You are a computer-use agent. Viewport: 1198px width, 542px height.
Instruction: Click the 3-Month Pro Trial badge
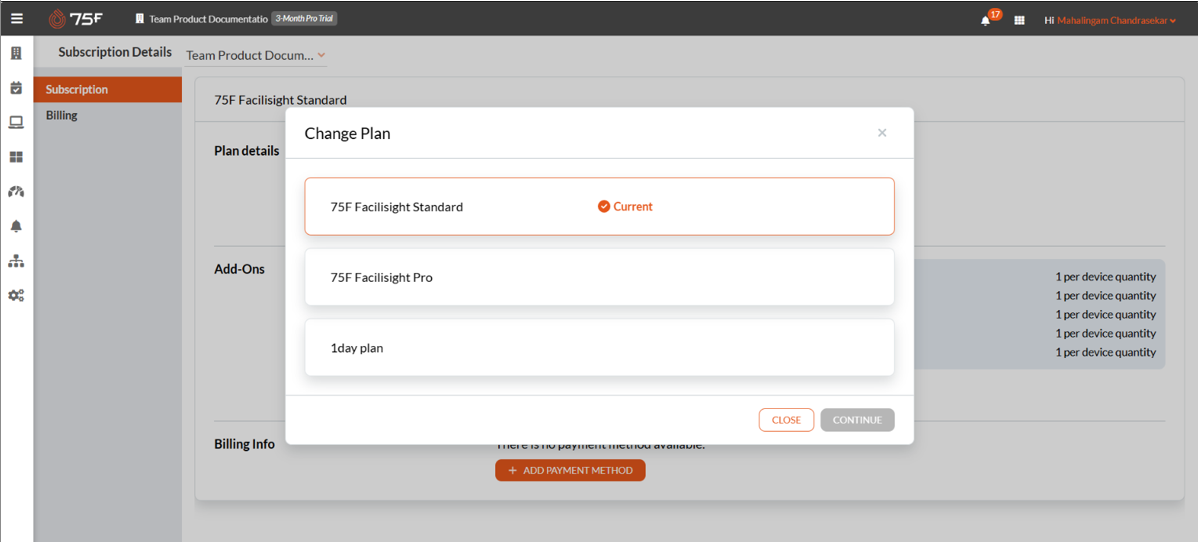point(304,18)
